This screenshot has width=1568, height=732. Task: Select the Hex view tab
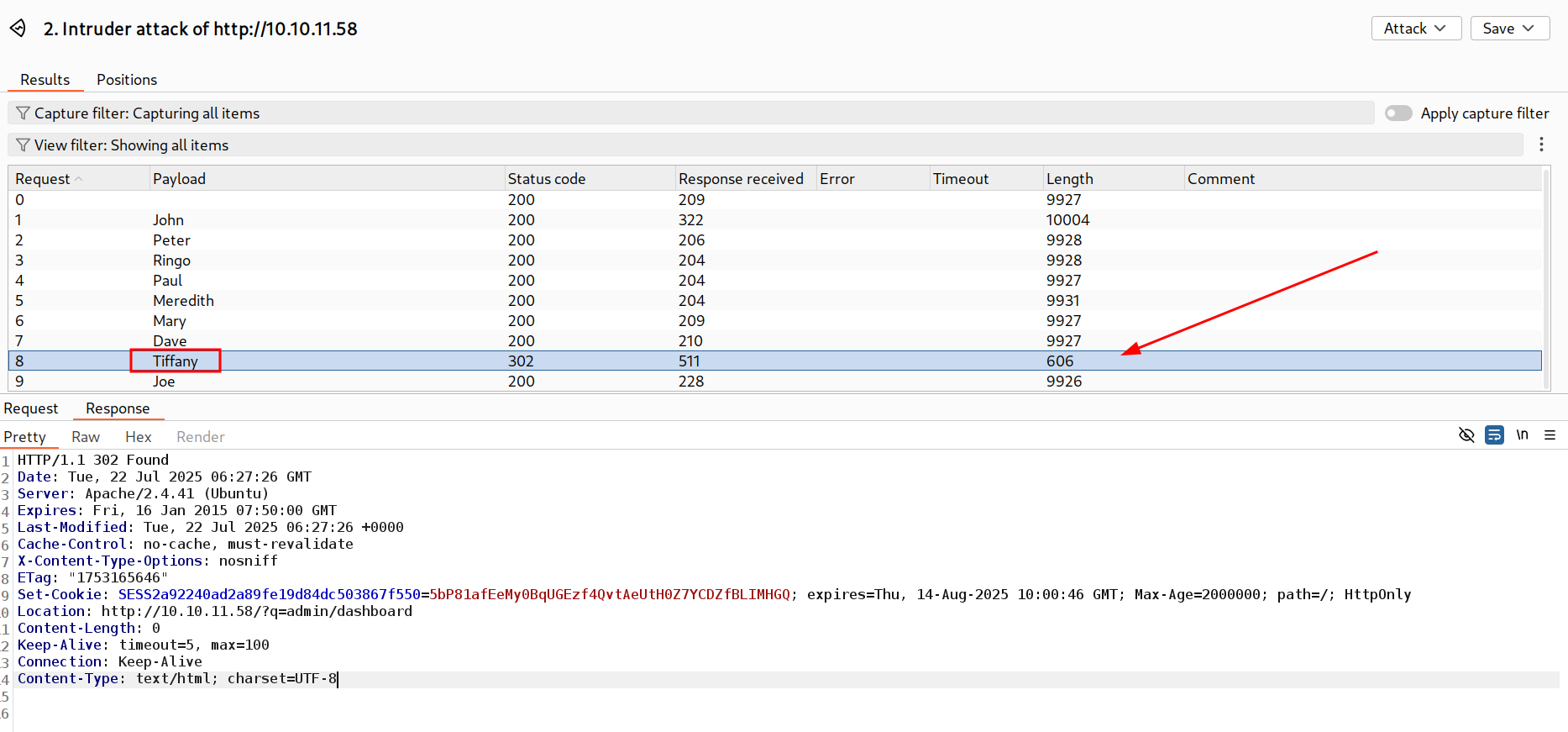point(139,437)
